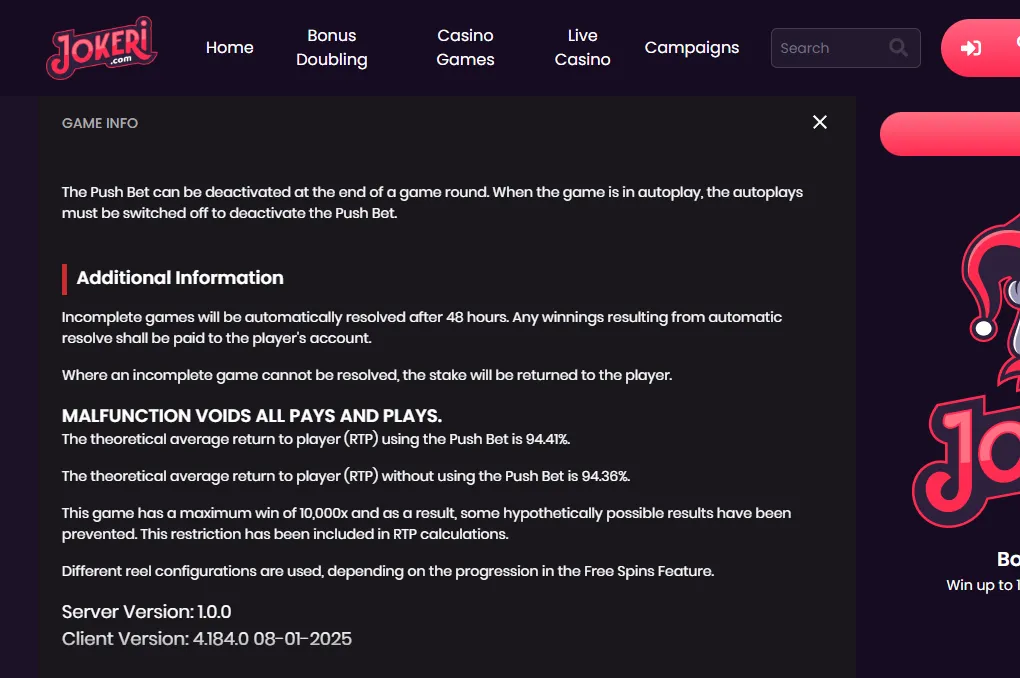The height and width of the screenshot is (678, 1020).
Task: Go to Casino Games section
Action: 465,47
